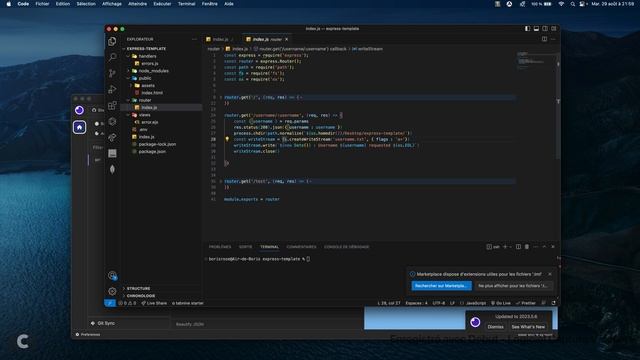Create a new terminal with plus icon
This screenshot has width=640, height=360.
[505, 247]
